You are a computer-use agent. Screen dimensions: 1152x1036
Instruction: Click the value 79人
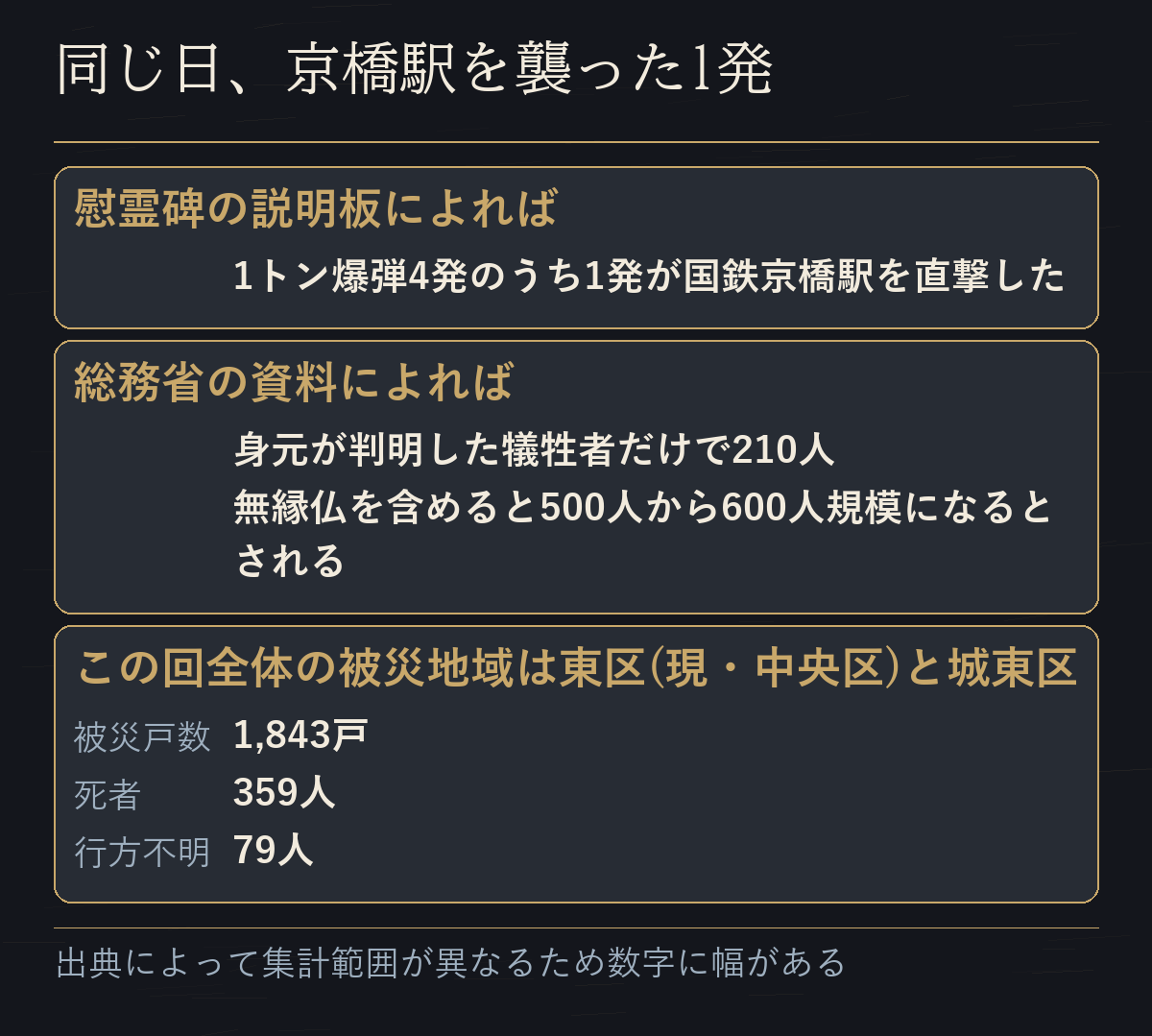[x=273, y=851]
